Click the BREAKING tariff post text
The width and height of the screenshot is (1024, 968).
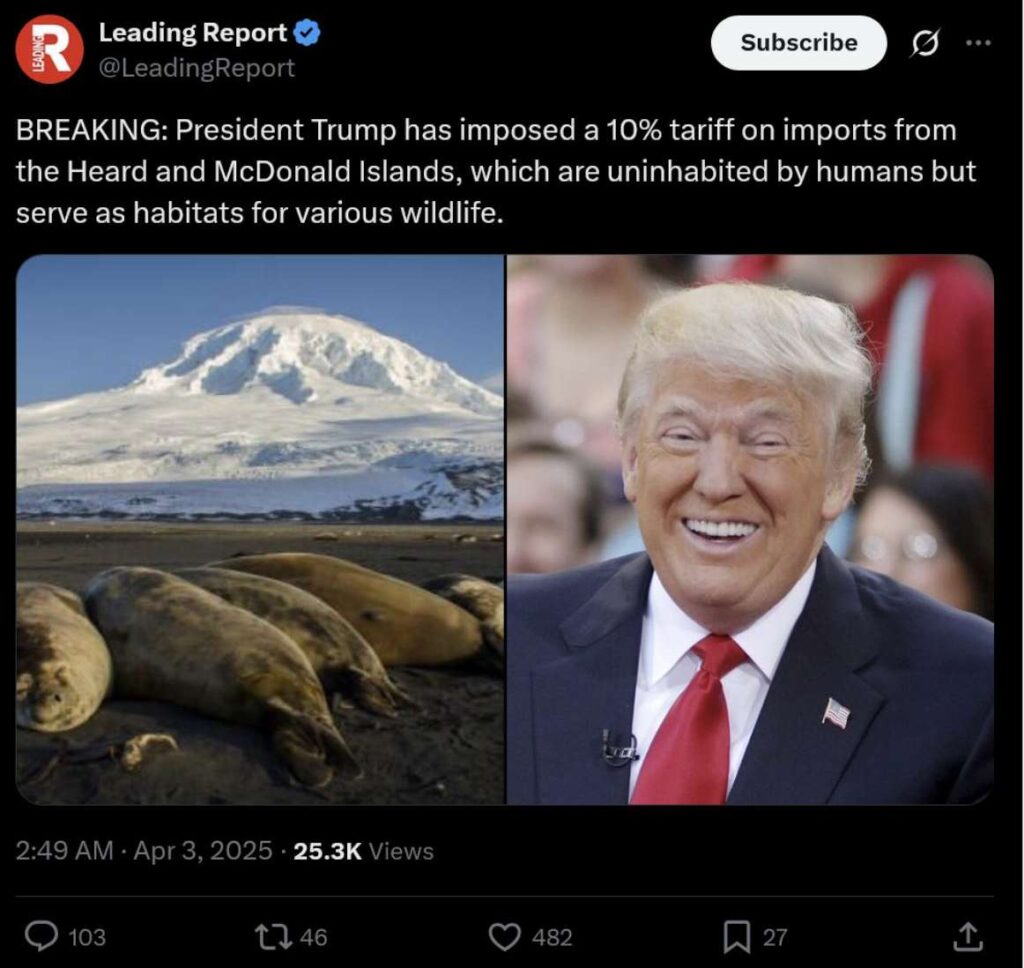tap(496, 171)
